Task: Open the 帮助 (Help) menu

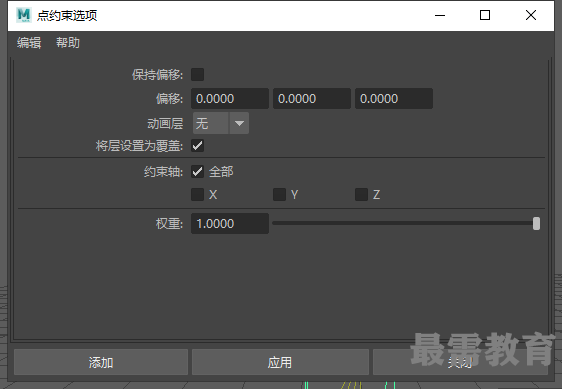Action: pyautogui.click(x=68, y=43)
